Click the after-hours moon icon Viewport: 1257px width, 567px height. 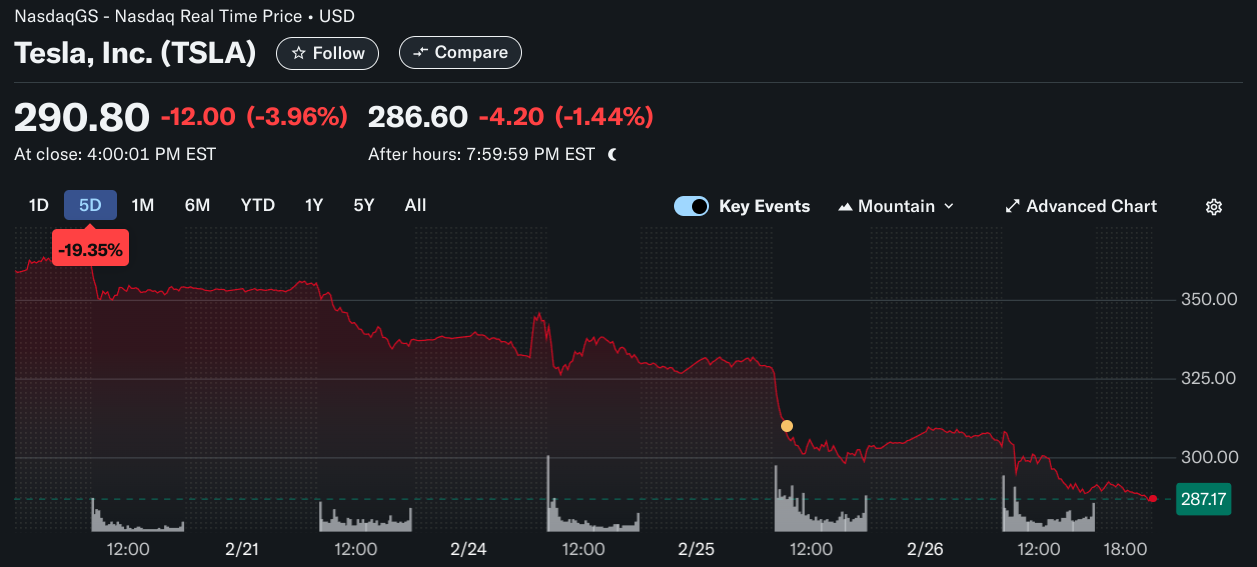pyautogui.click(x=613, y=154)
